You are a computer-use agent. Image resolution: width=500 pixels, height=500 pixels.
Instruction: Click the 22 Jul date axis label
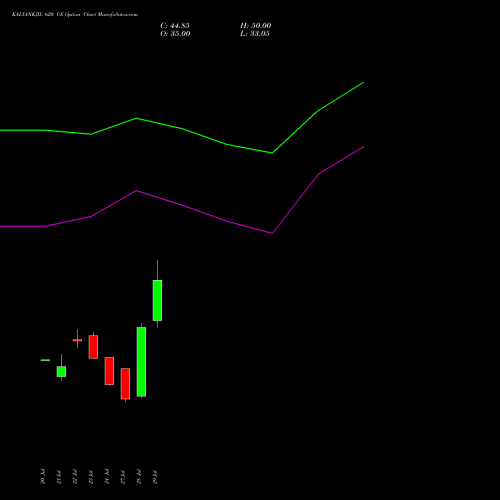[x=75, y=477]
